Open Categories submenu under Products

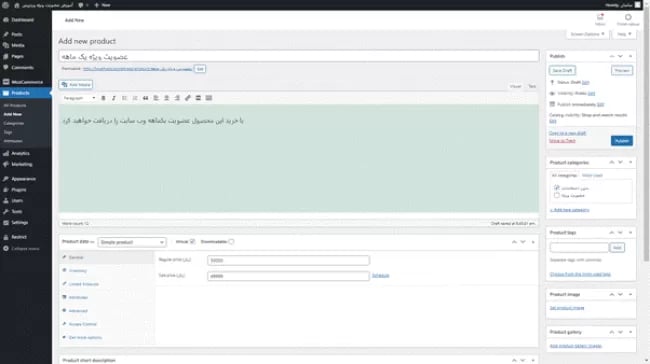(14, 123)
